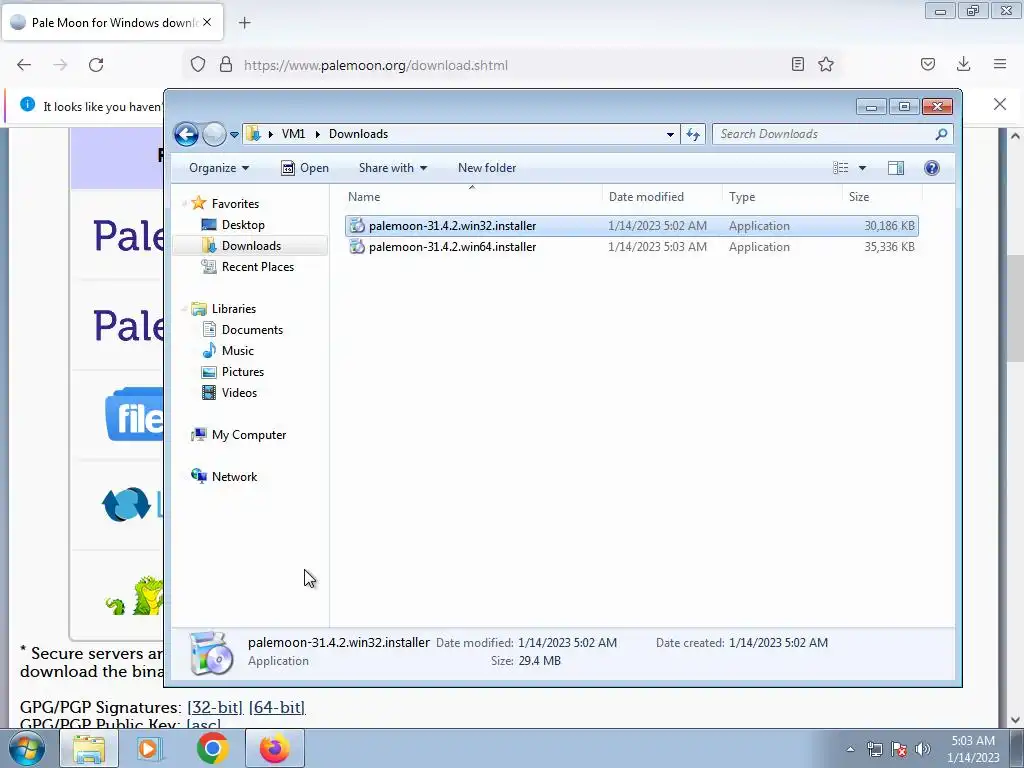The width and height of the screenshot is (1024, 768).
Task: Toggle the preview pane
Action: pyautogui.click(x=896, y=168)
